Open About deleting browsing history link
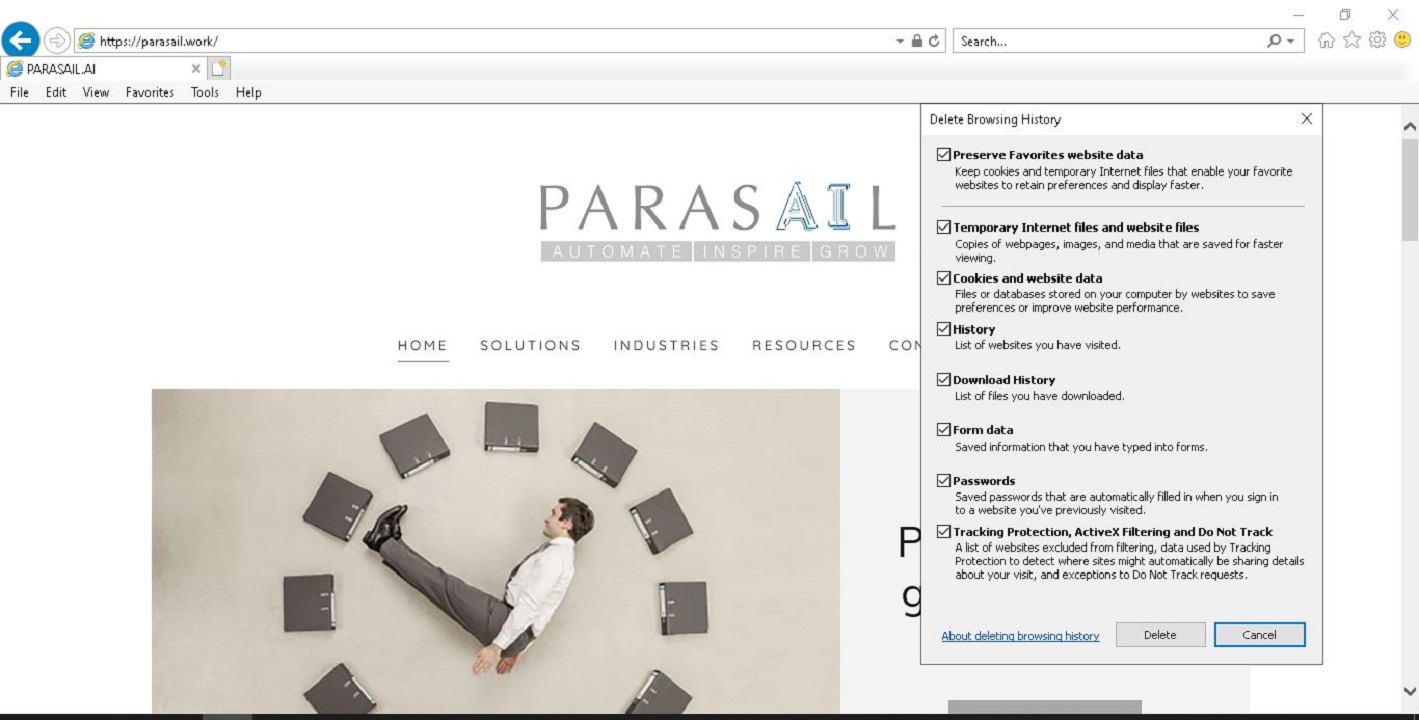Image resolution: width=1419 pixels, height=720 pixels. (1020, 636)
